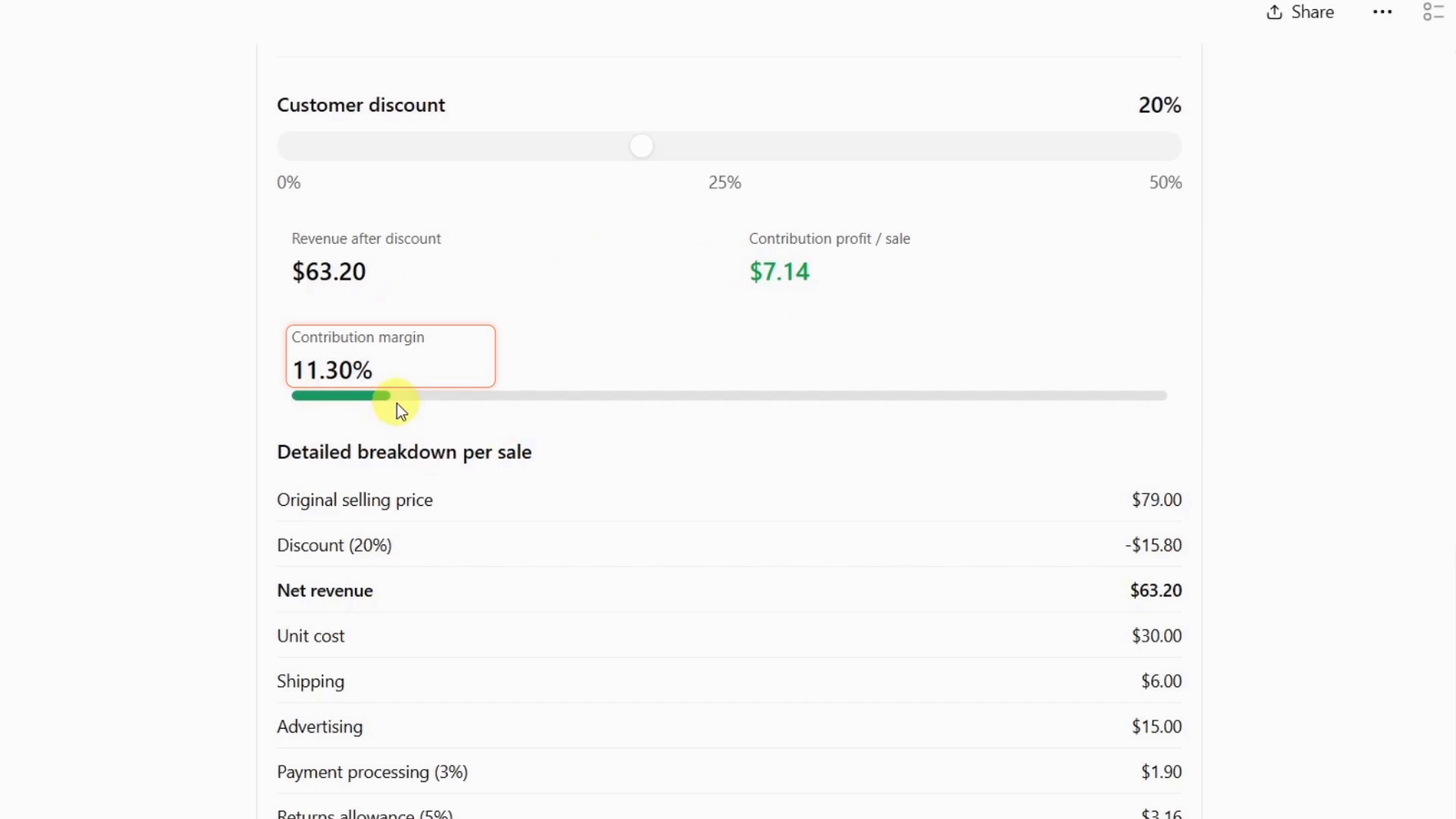1456x819 pixels.
Task: Click the $1.90 payment processing value
Action: pyautogui.click(x=1161, y=773)
